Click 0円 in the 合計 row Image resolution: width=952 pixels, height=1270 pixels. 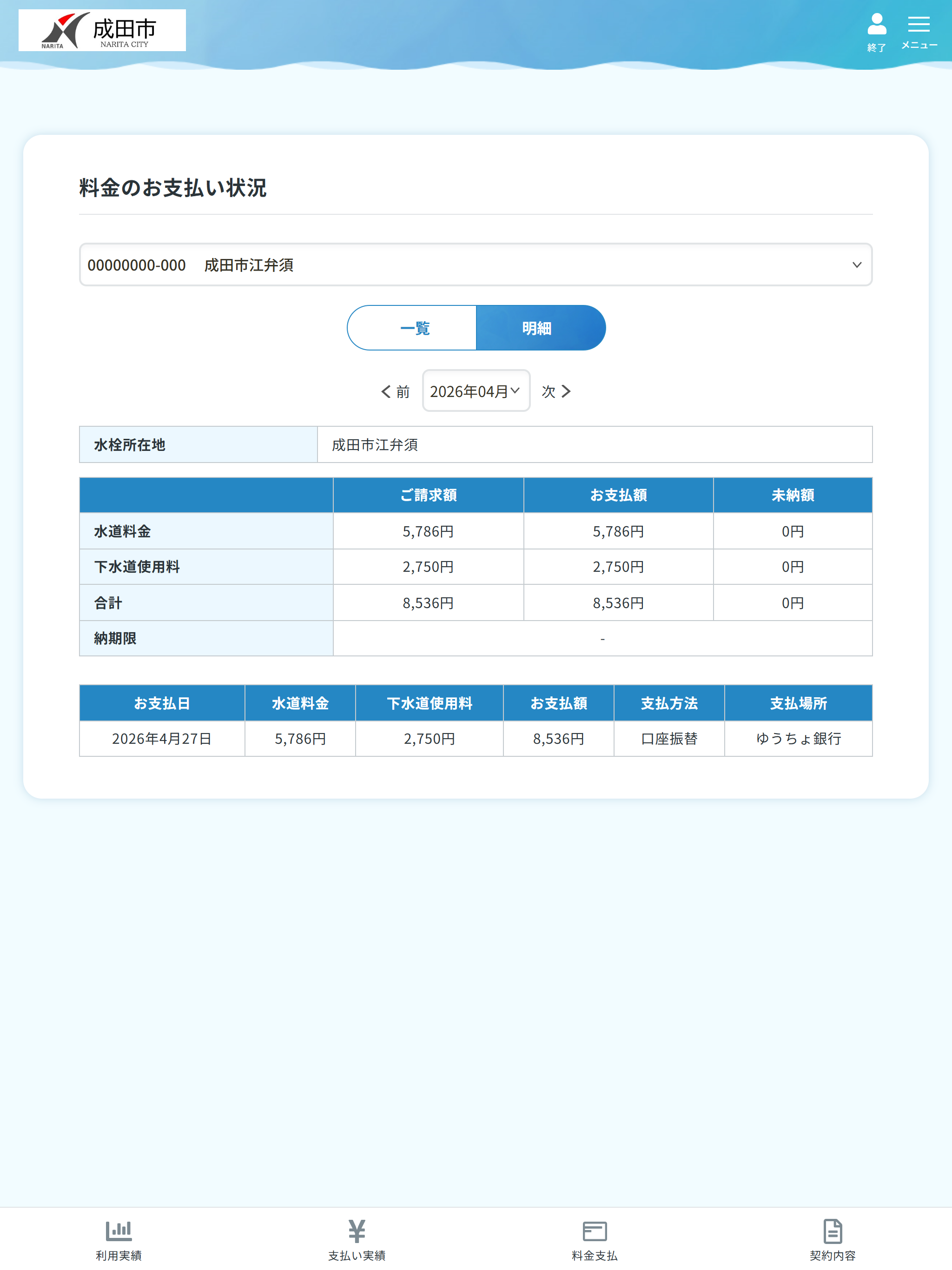(793, 603)
